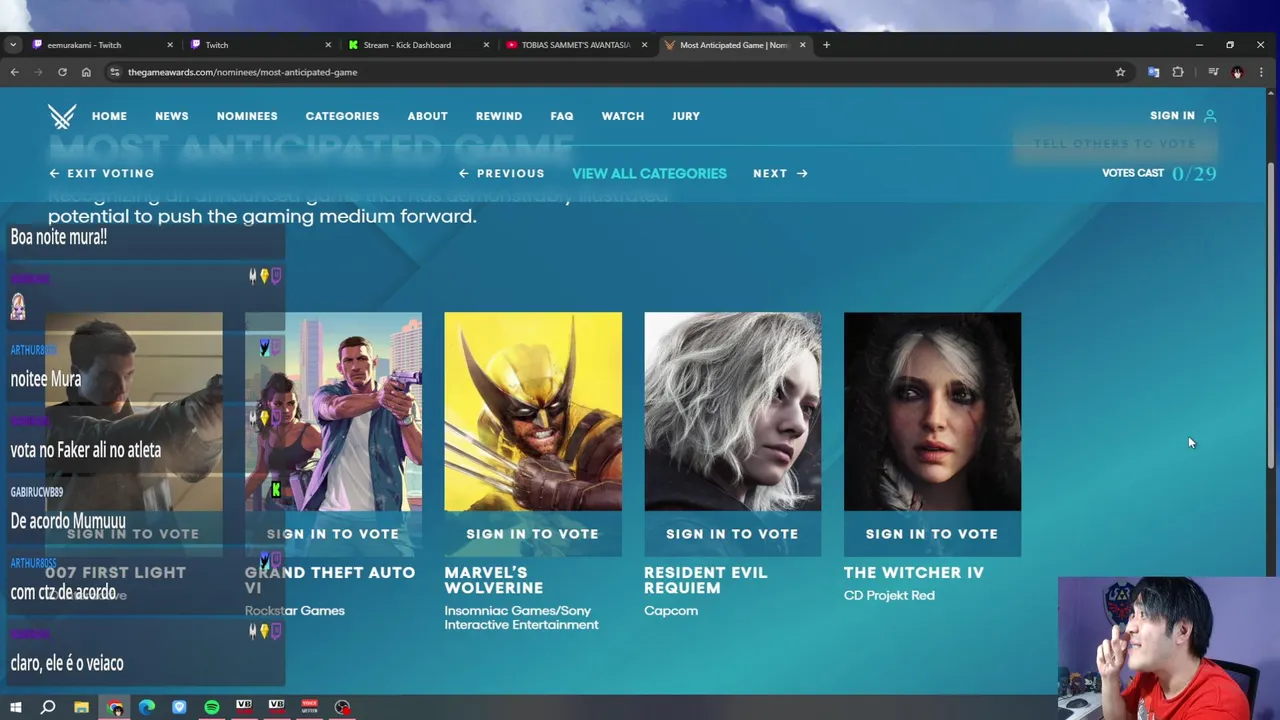Open the media control button
The height and width of the screenshot is (720, 1280).
(x=1213, y=72)
